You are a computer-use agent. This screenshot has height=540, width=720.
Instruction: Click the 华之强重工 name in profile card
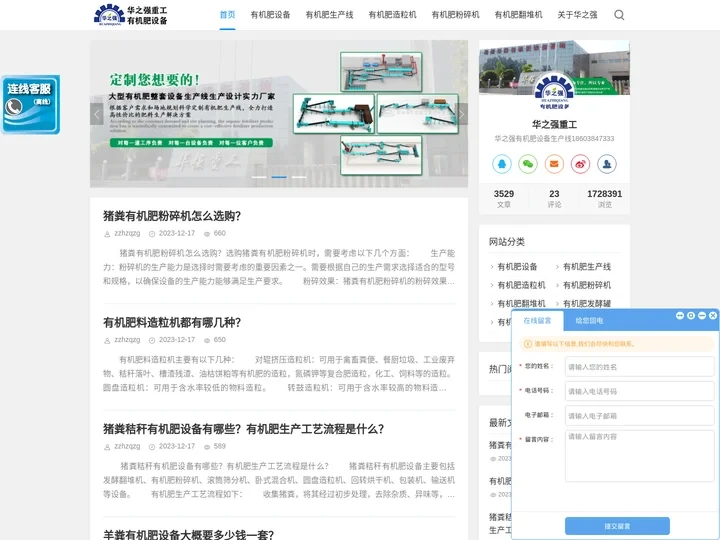pyautogui.click(x=554, y=124)
